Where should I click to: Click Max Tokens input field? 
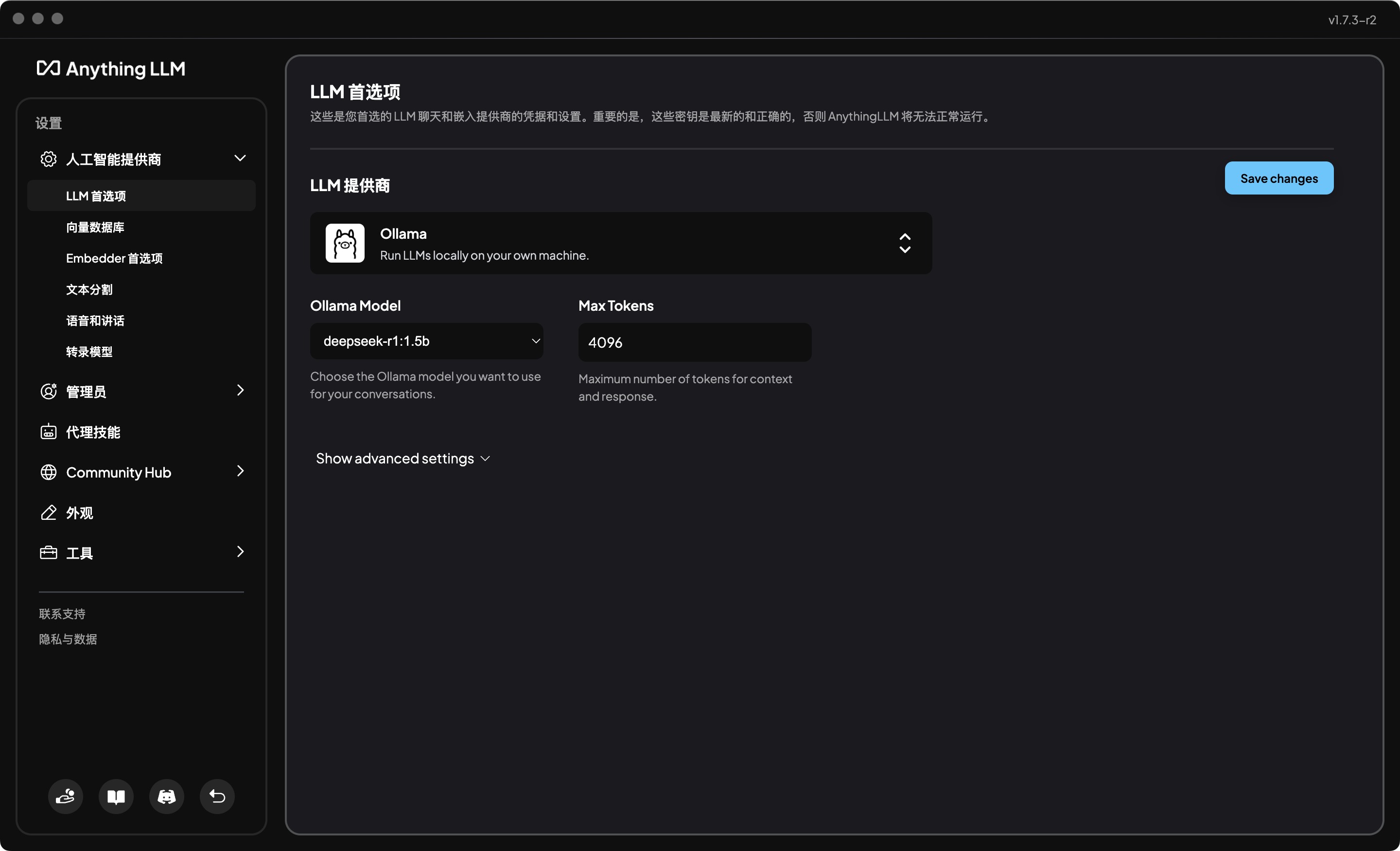pos(694,342)
